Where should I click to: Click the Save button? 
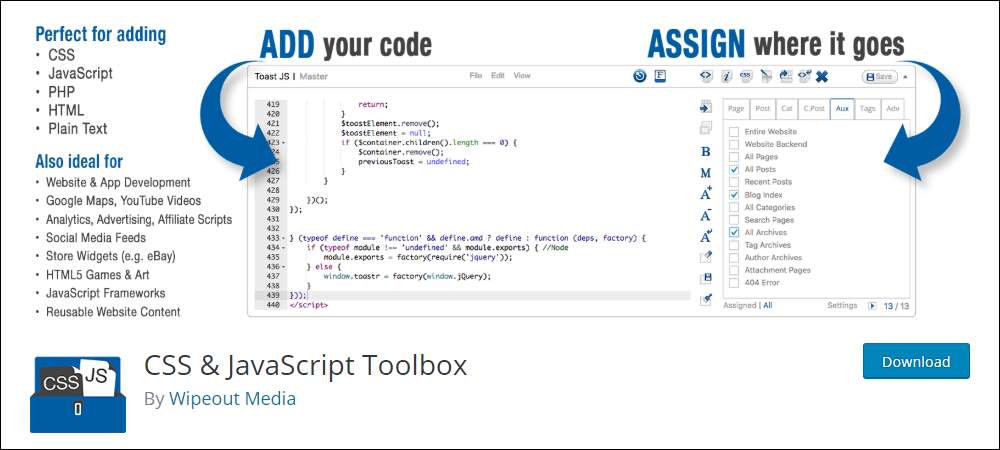(879, 76)
